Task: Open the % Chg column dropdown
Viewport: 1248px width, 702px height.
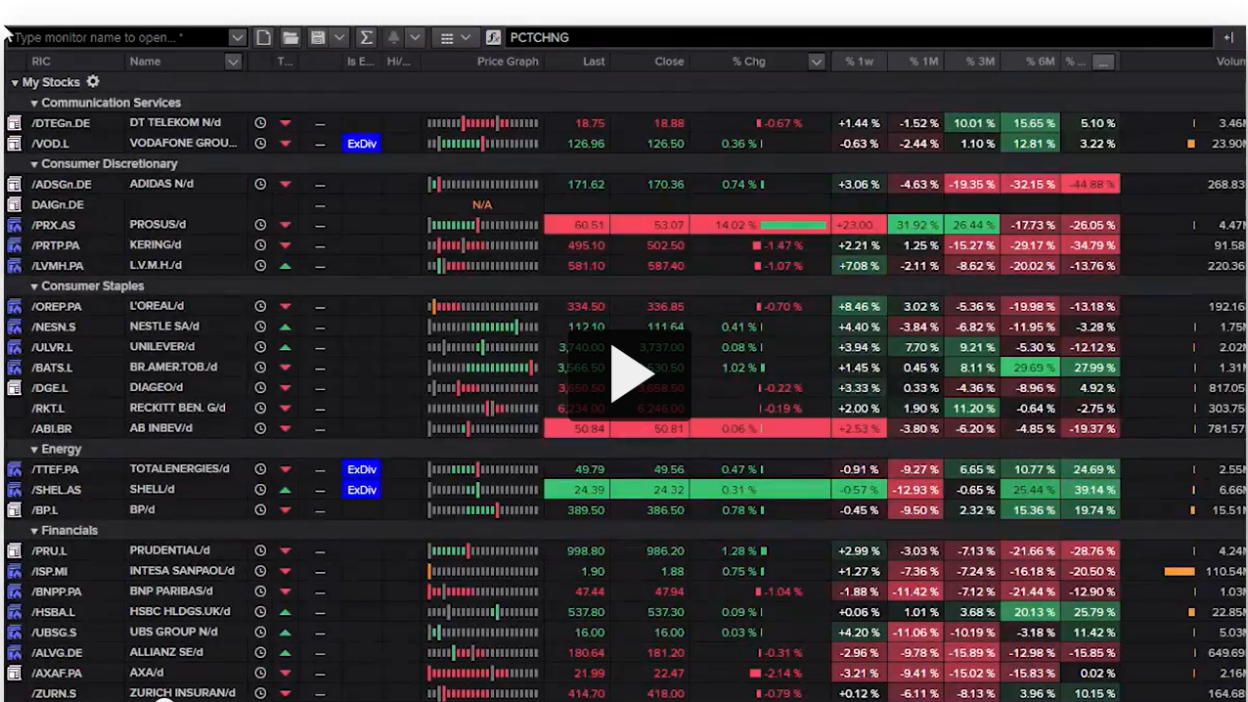Action: [x=816, y=62]
